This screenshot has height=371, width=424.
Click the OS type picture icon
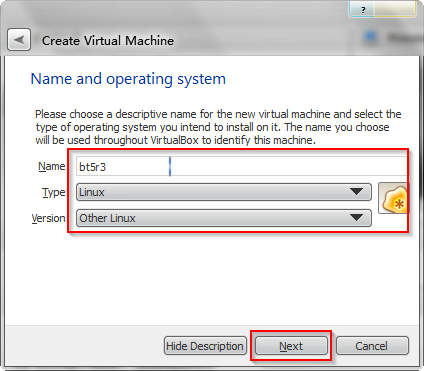pos(393,198)
